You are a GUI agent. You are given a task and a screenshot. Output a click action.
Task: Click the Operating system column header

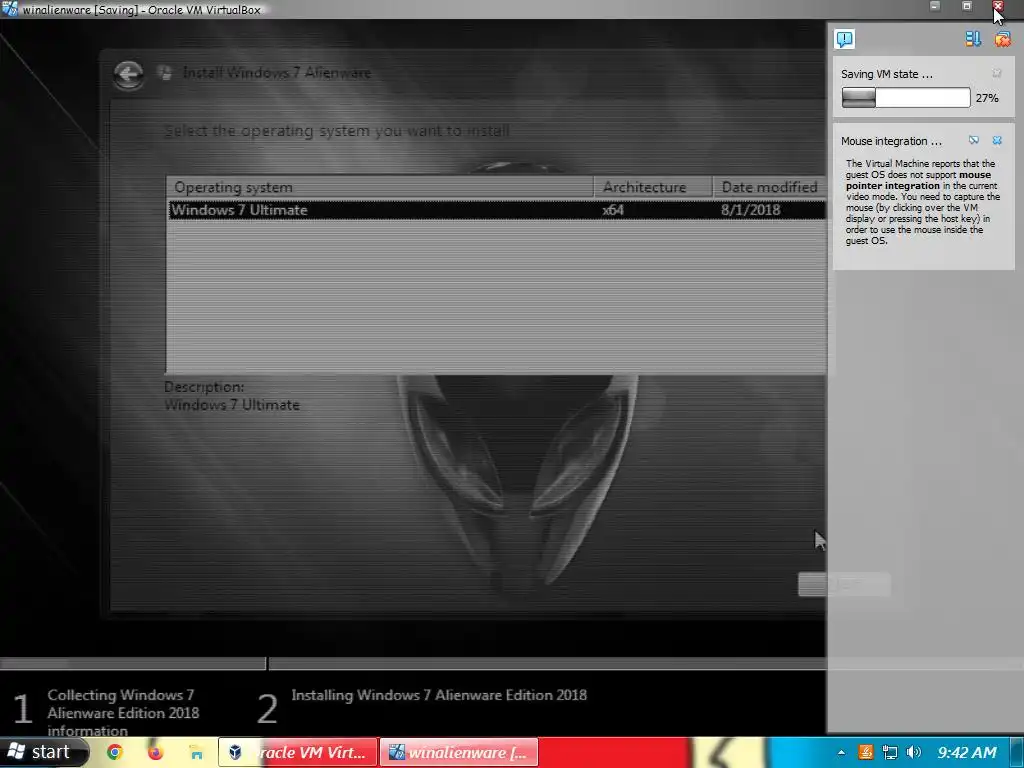[x=380, y=187]
